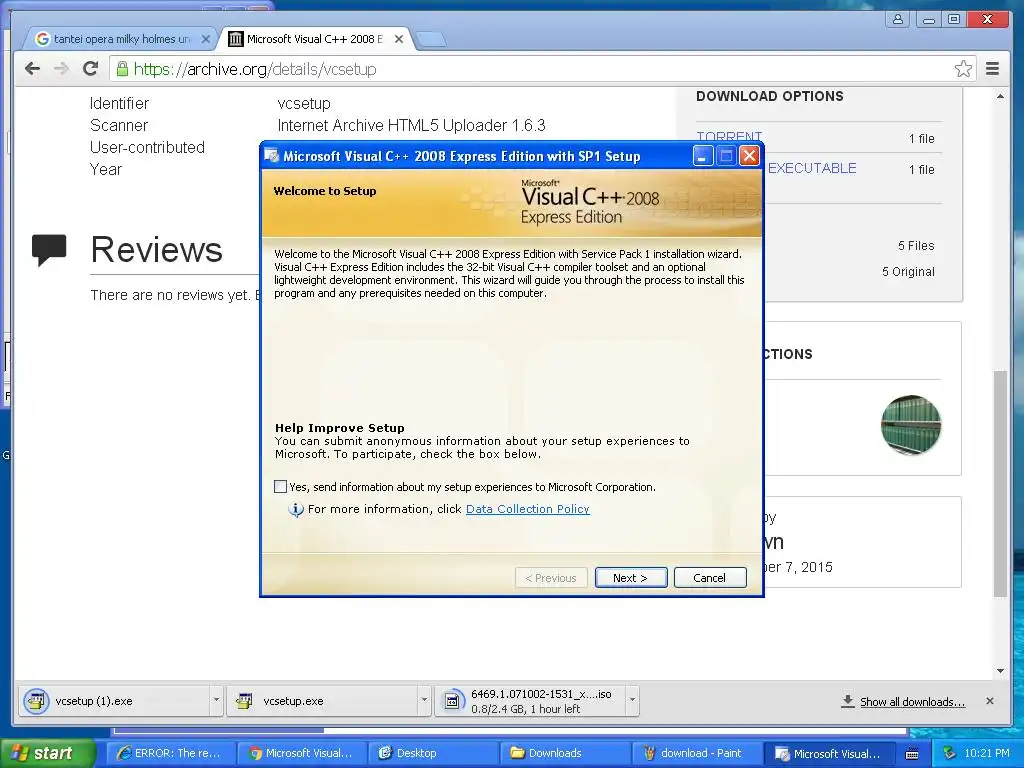Click the scroll up arrow of the page

point(1000,97)
